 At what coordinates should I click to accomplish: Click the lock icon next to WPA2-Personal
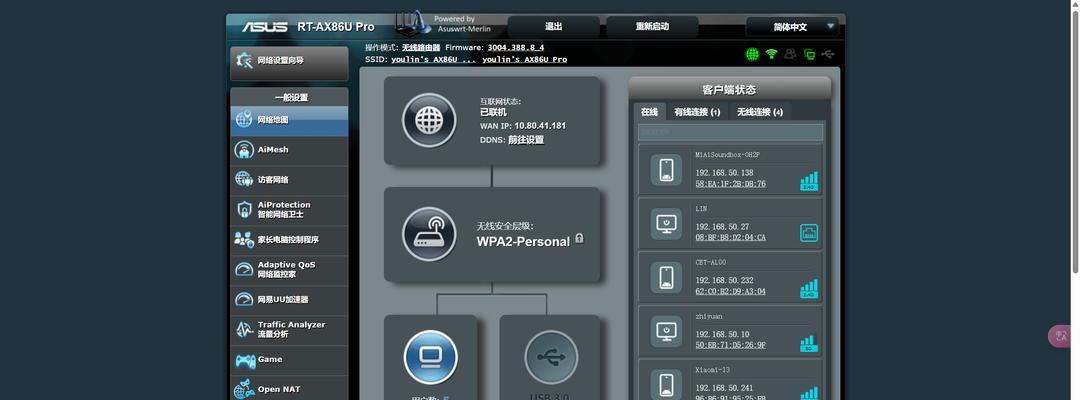(x=579, y=238)
